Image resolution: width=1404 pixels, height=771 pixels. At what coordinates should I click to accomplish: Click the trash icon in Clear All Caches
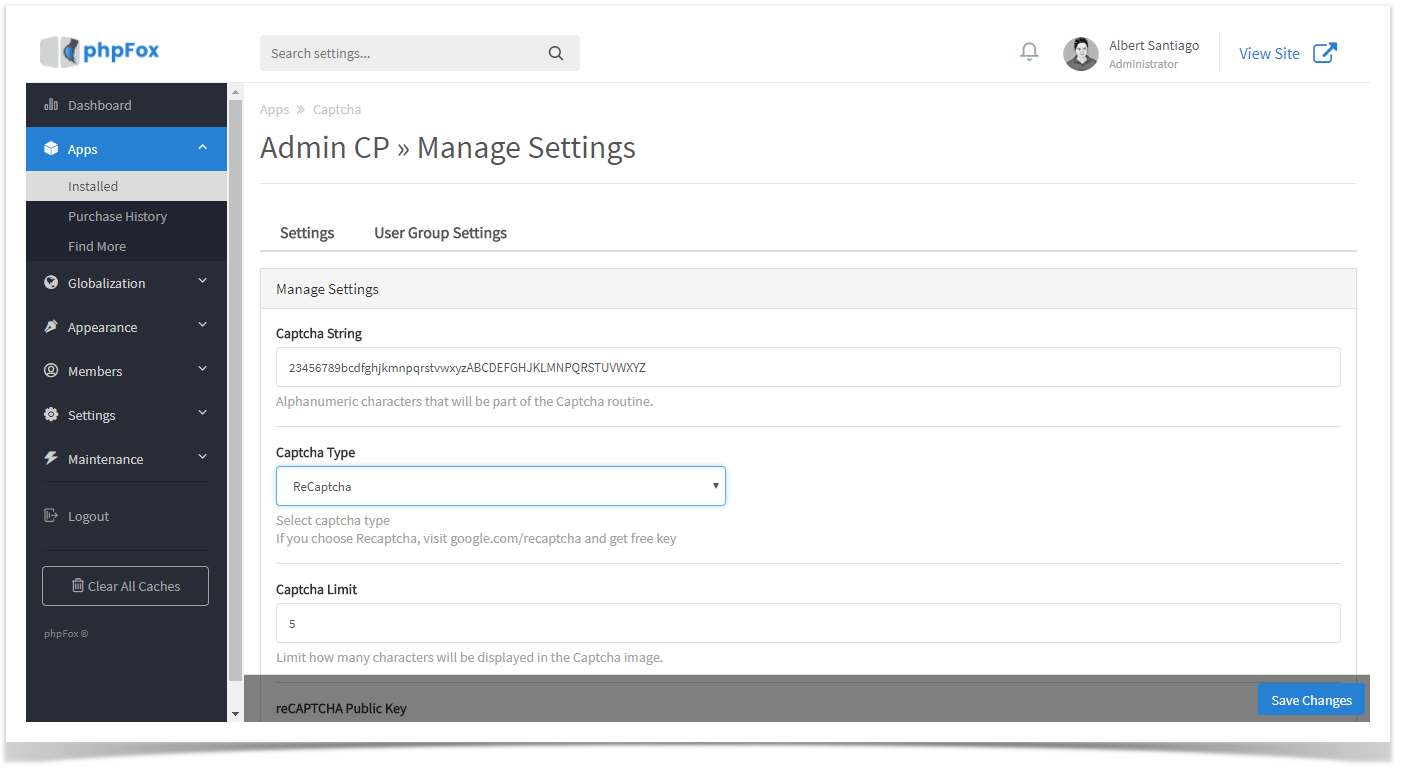point(78,586)
